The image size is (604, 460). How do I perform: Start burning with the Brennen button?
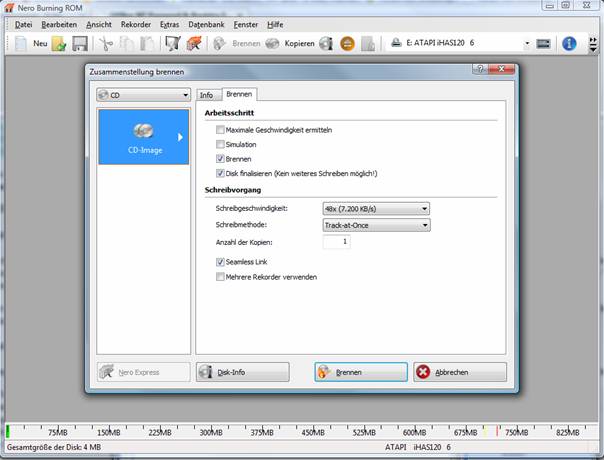[361, 372]
